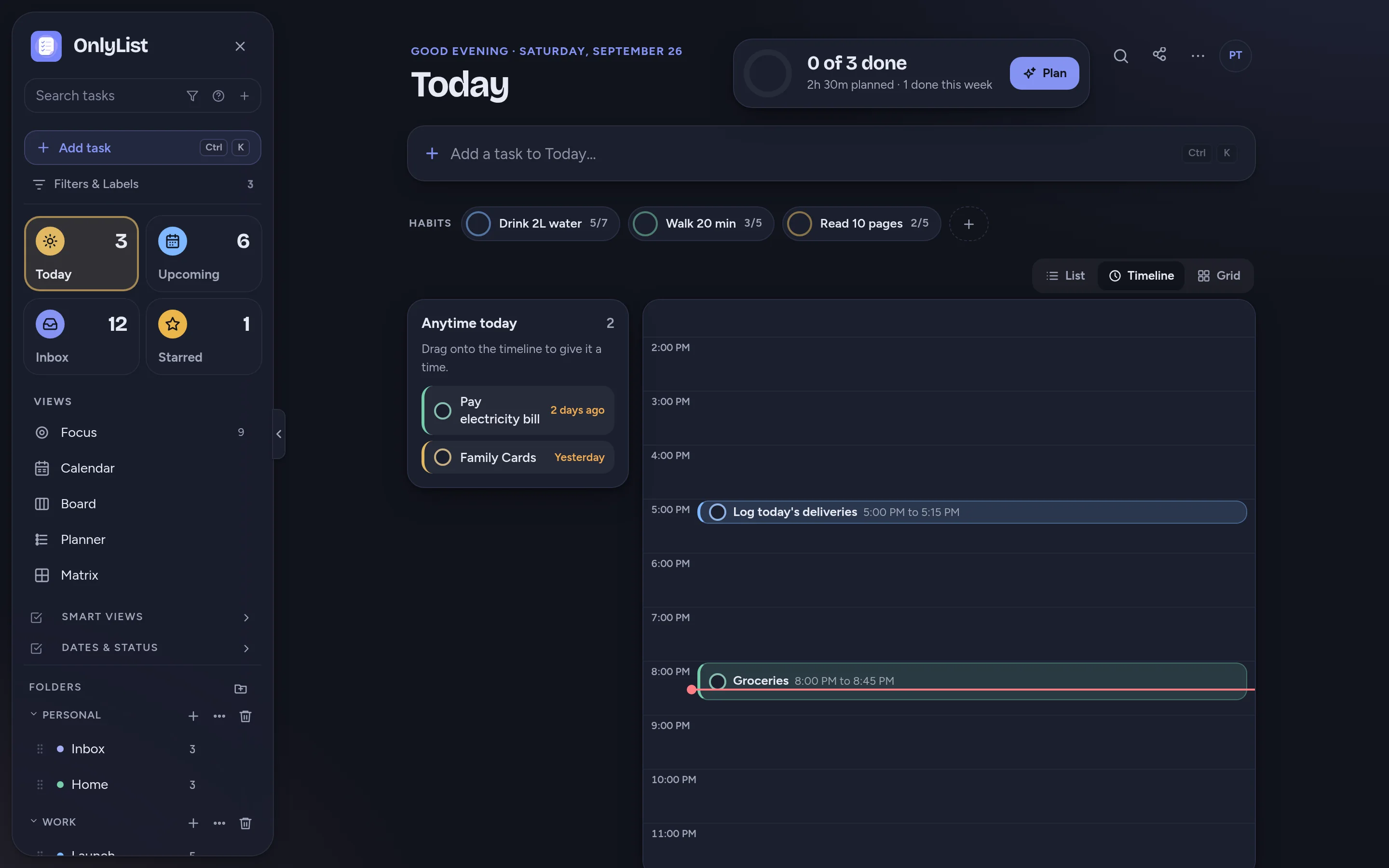Click the filter funnel icon in search

tap(192, 96)
